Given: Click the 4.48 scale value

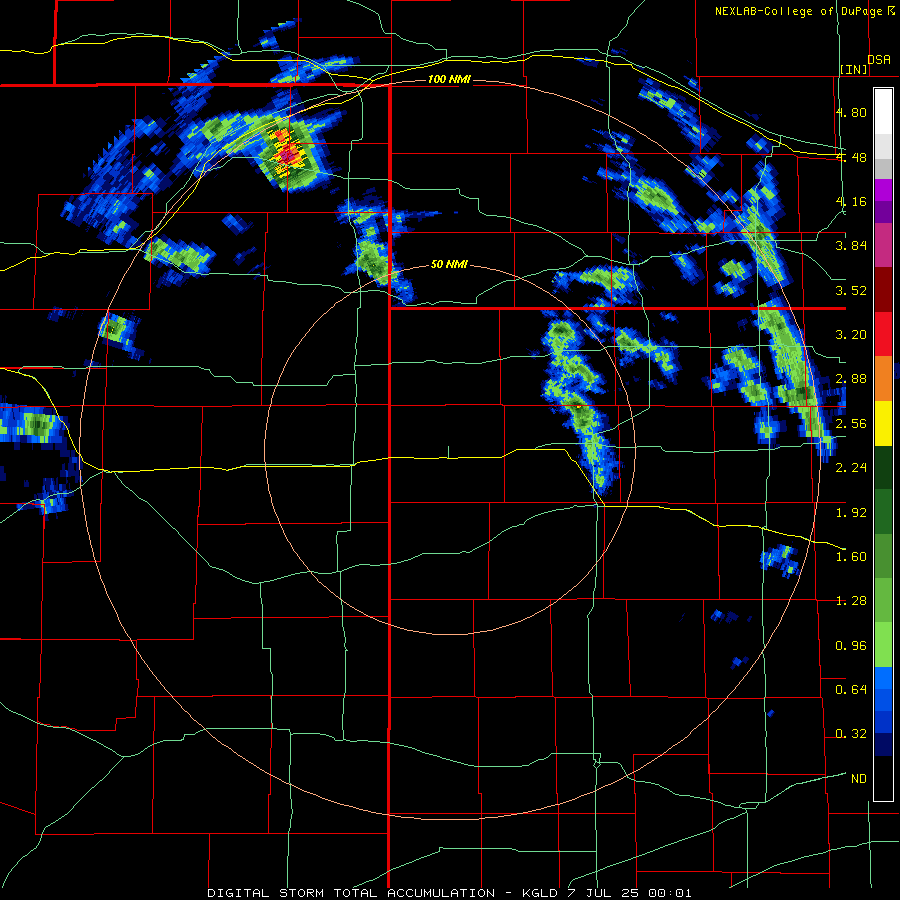Looking at the screenshot, I should pos(851,157).
